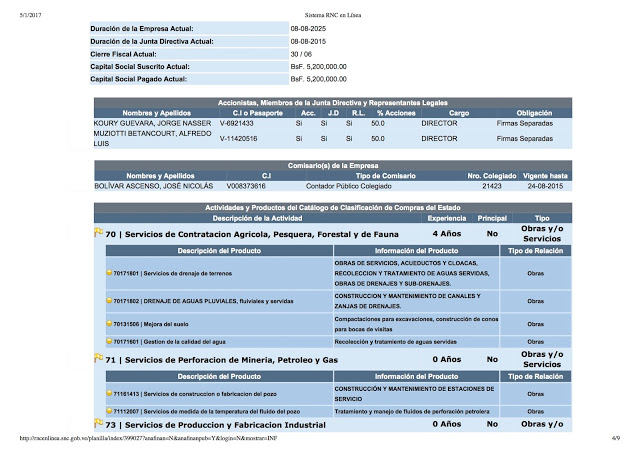Click Compactaciones para excavaciones info cell
Image resolution: width=640 pixels, height=453 pixels.
[416, 324]
